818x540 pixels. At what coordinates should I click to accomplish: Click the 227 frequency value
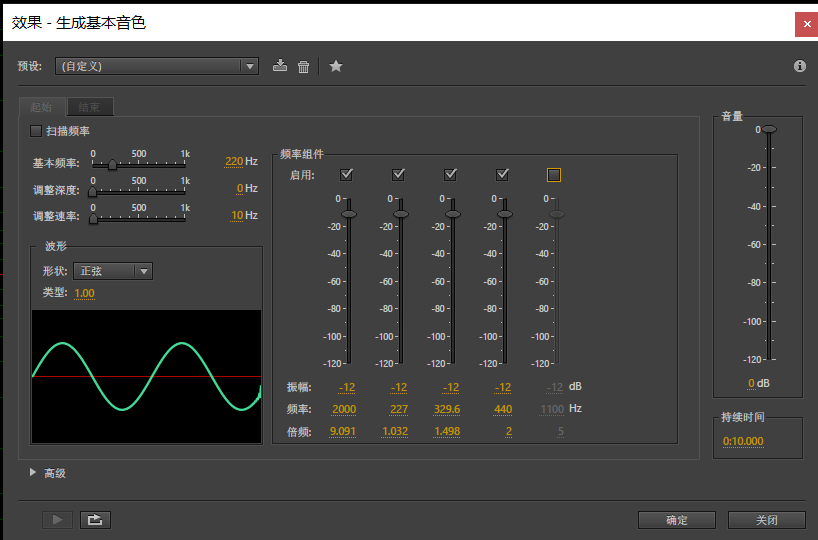point(399,410)
